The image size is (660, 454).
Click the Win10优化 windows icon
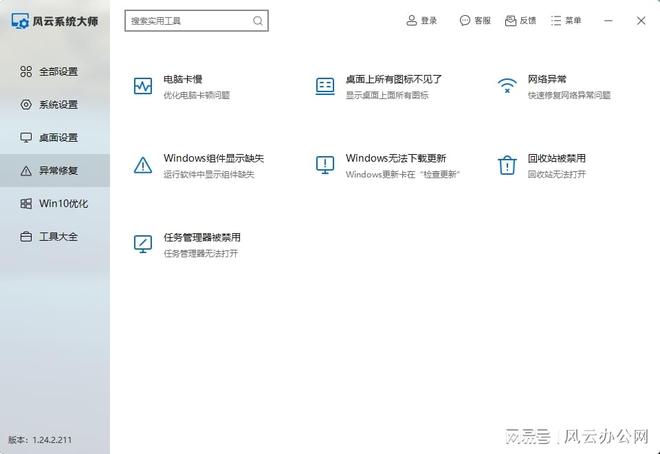pyautogui.click(x=26, y=204)
